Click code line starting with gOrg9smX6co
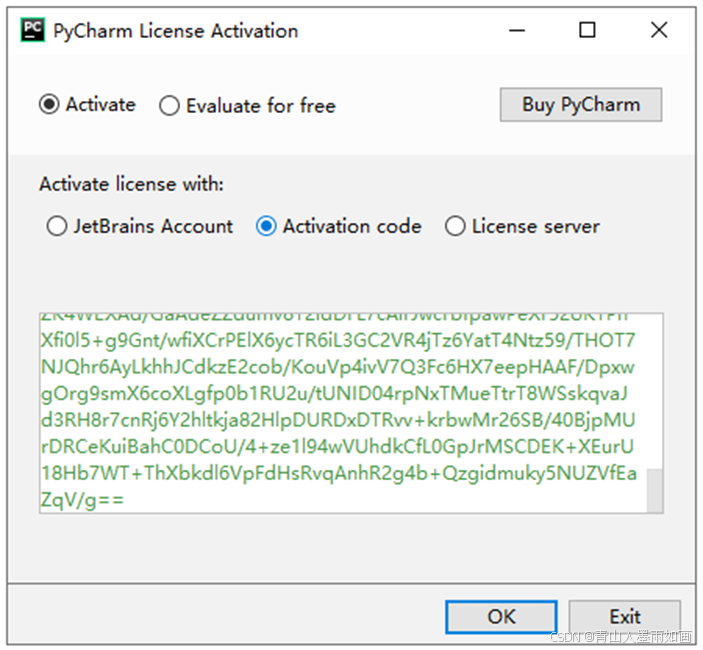 pos(334,394)
